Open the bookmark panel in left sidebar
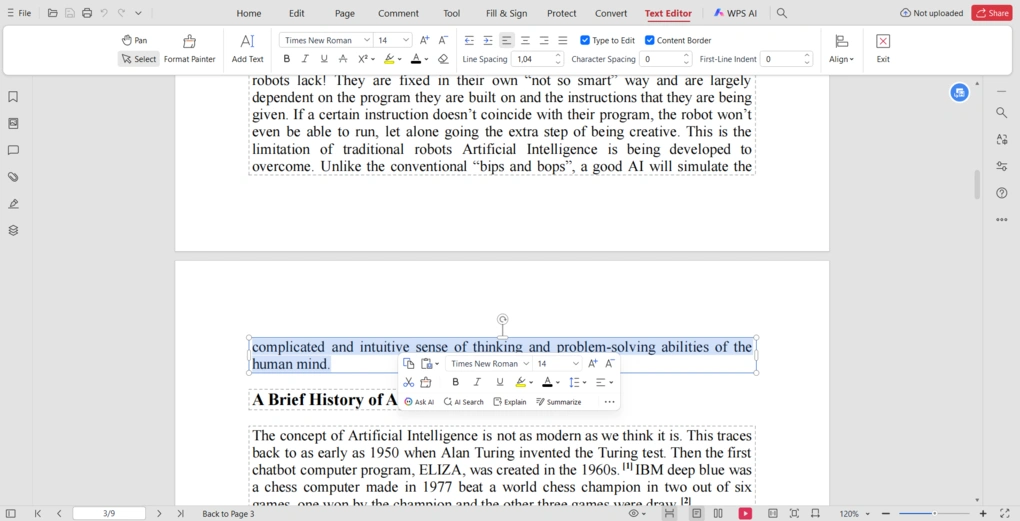1020x521 pixels. coord(13,97)
